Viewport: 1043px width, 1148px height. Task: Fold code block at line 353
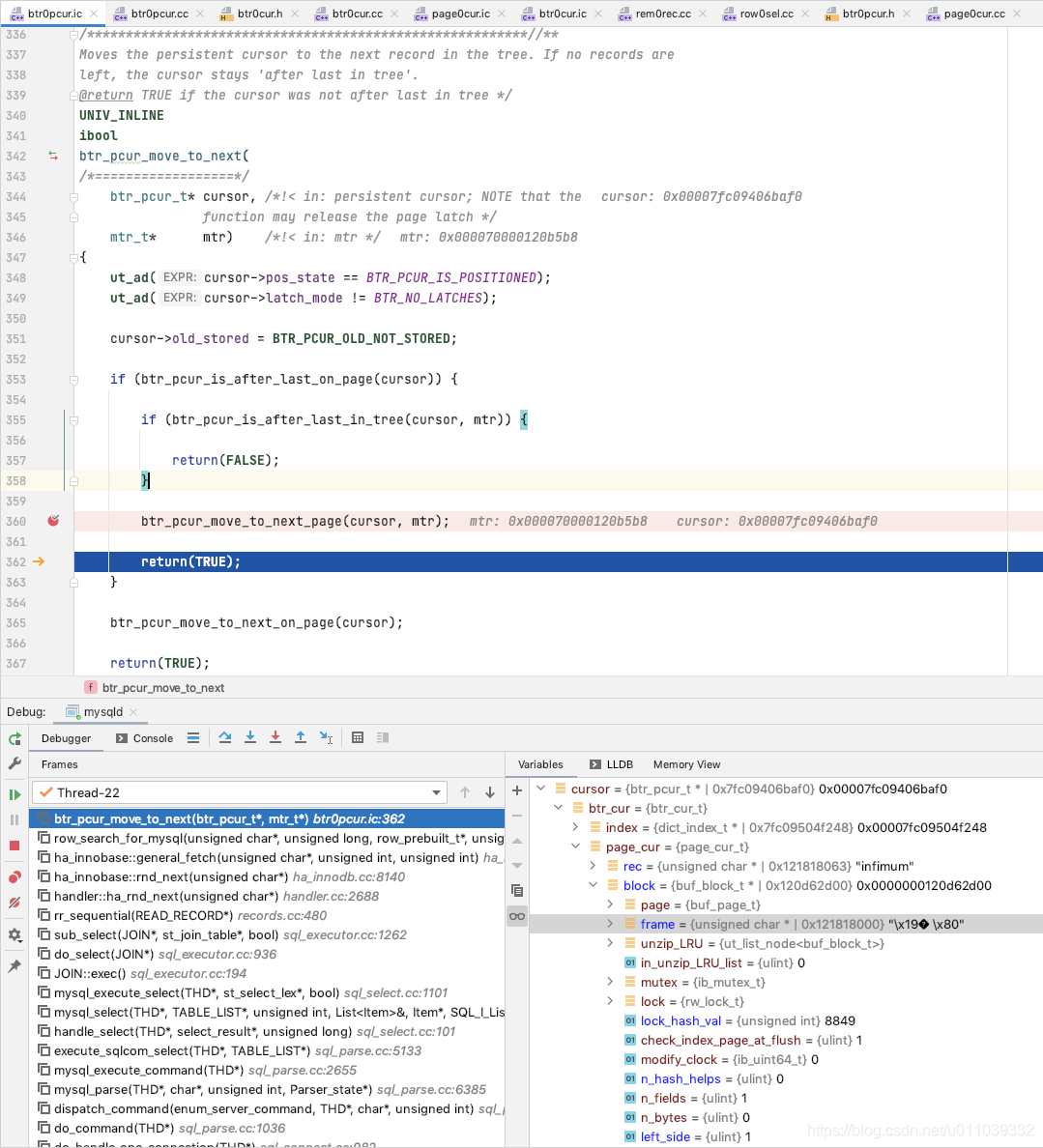(73, 379)
